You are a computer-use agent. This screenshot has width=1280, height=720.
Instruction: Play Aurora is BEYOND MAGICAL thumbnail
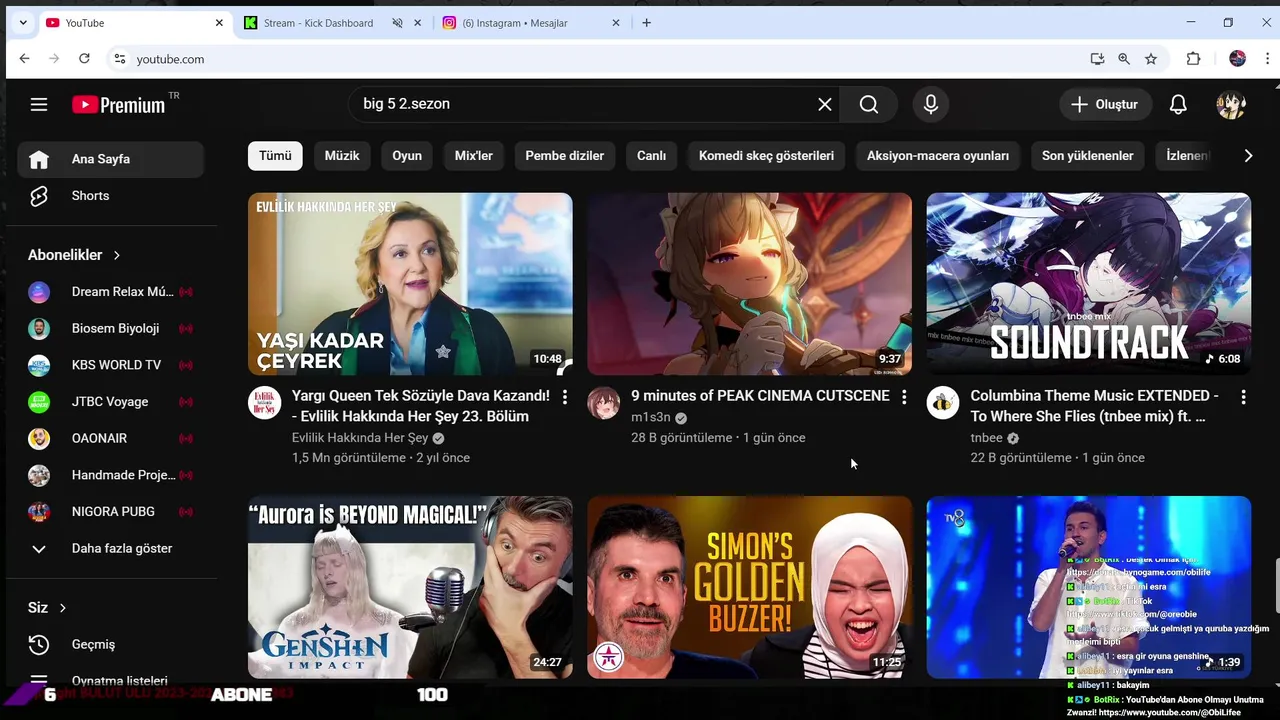pyautogui.click(x=410, y=587)
